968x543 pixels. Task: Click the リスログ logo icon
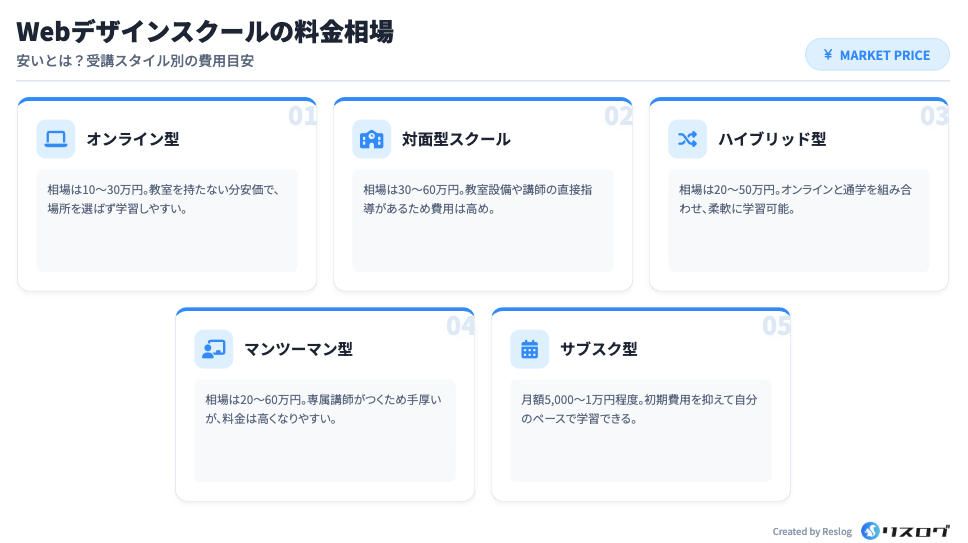coord(870,531)
